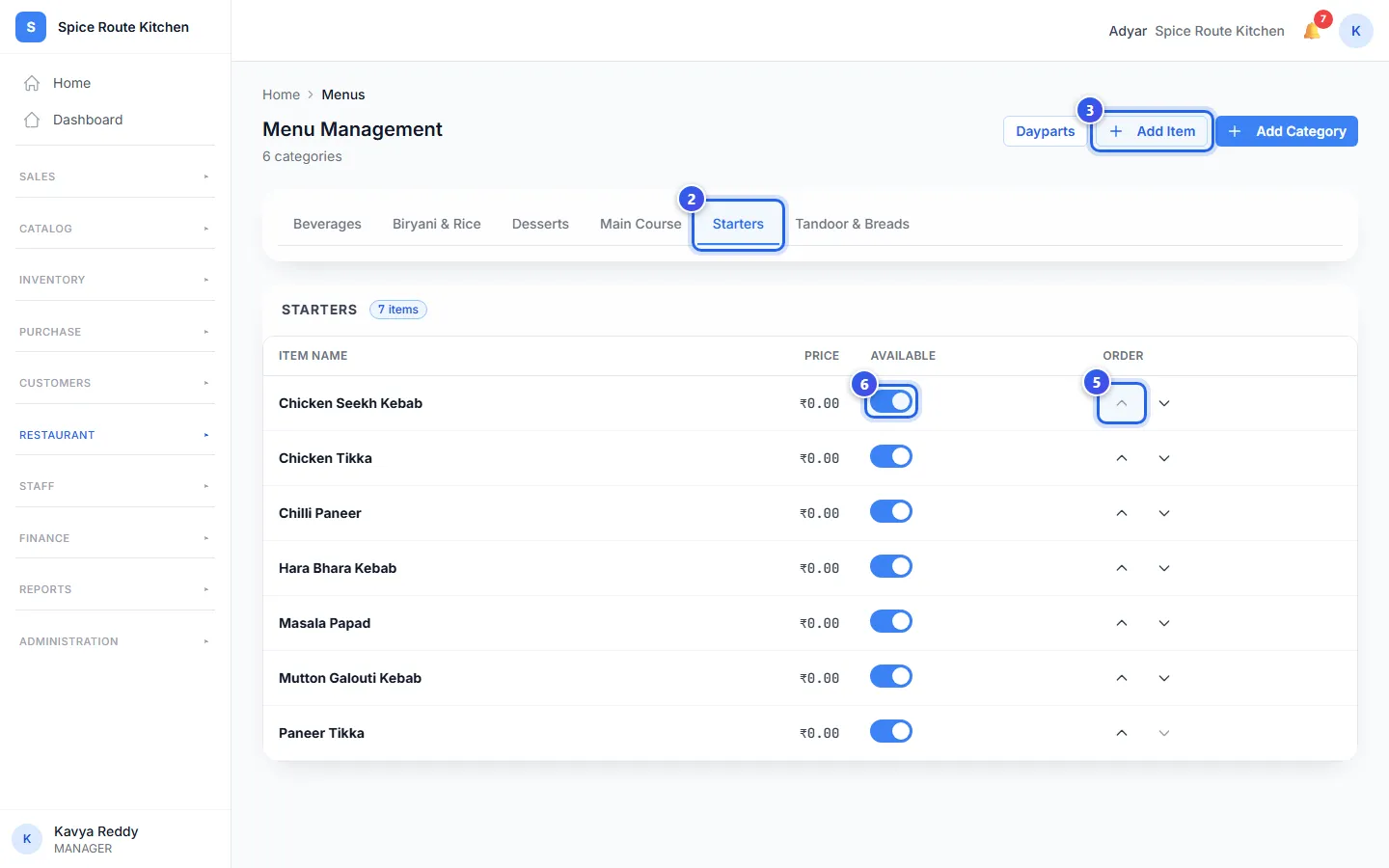Screen dimensions: 1389x868
Task: Switch to the Beverages tab
Action: (327, 224)
